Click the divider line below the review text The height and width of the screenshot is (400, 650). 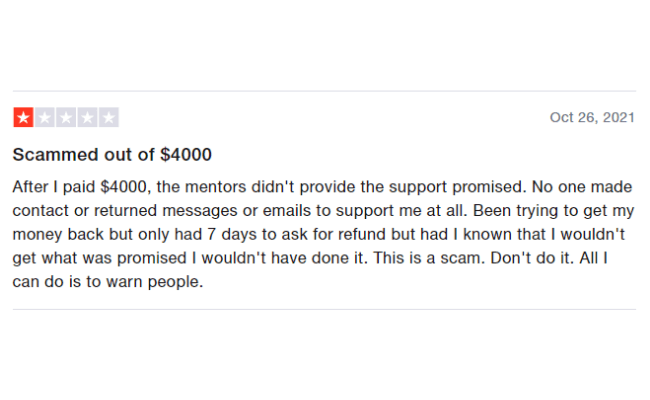click(x=324, y=309)
